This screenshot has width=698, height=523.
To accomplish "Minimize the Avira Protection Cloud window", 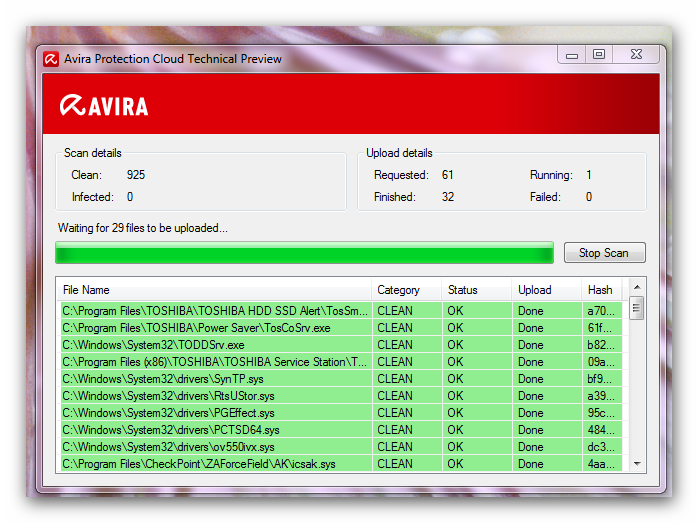I will click(x=571, y=54).
